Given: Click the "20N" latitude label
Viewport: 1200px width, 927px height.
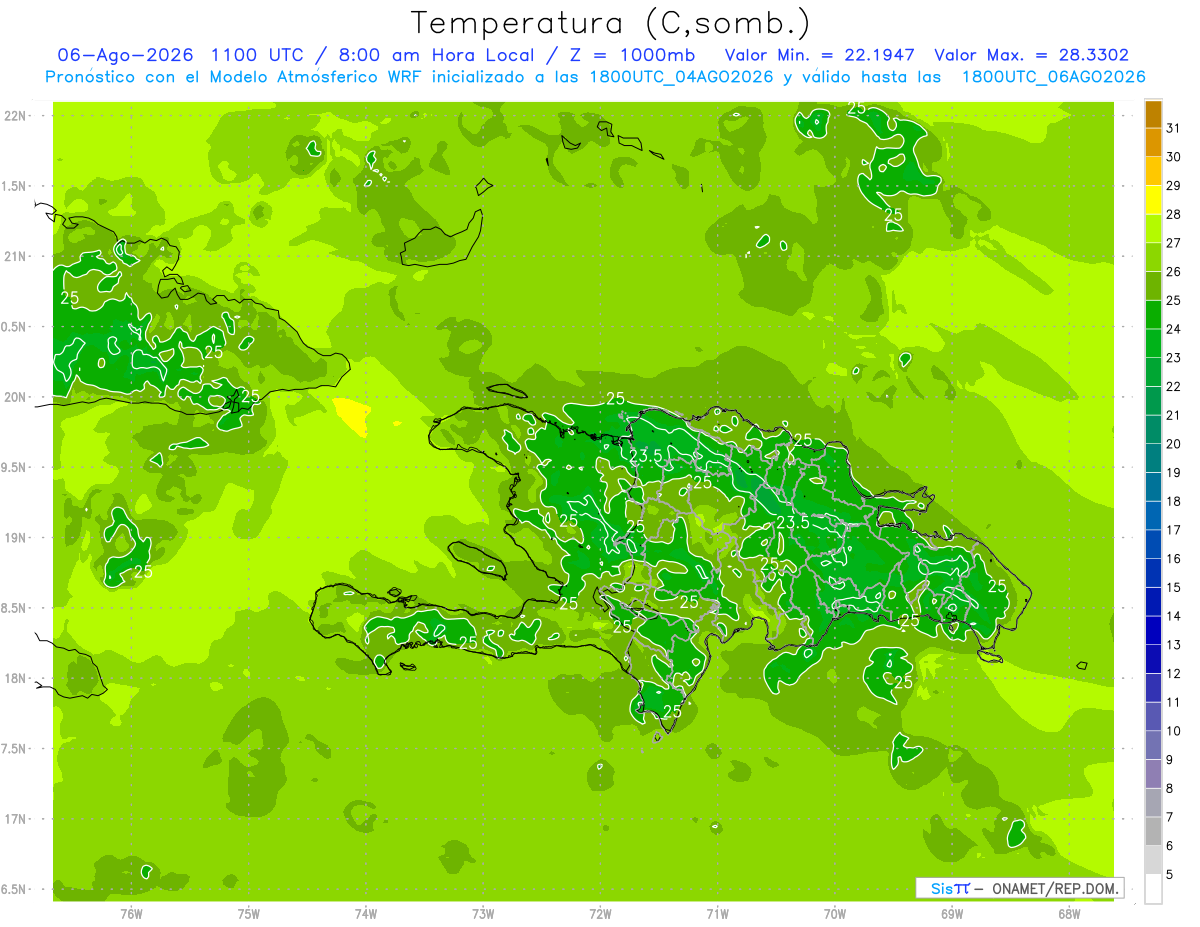Looking at the screenshot, I should click(15, 397).
